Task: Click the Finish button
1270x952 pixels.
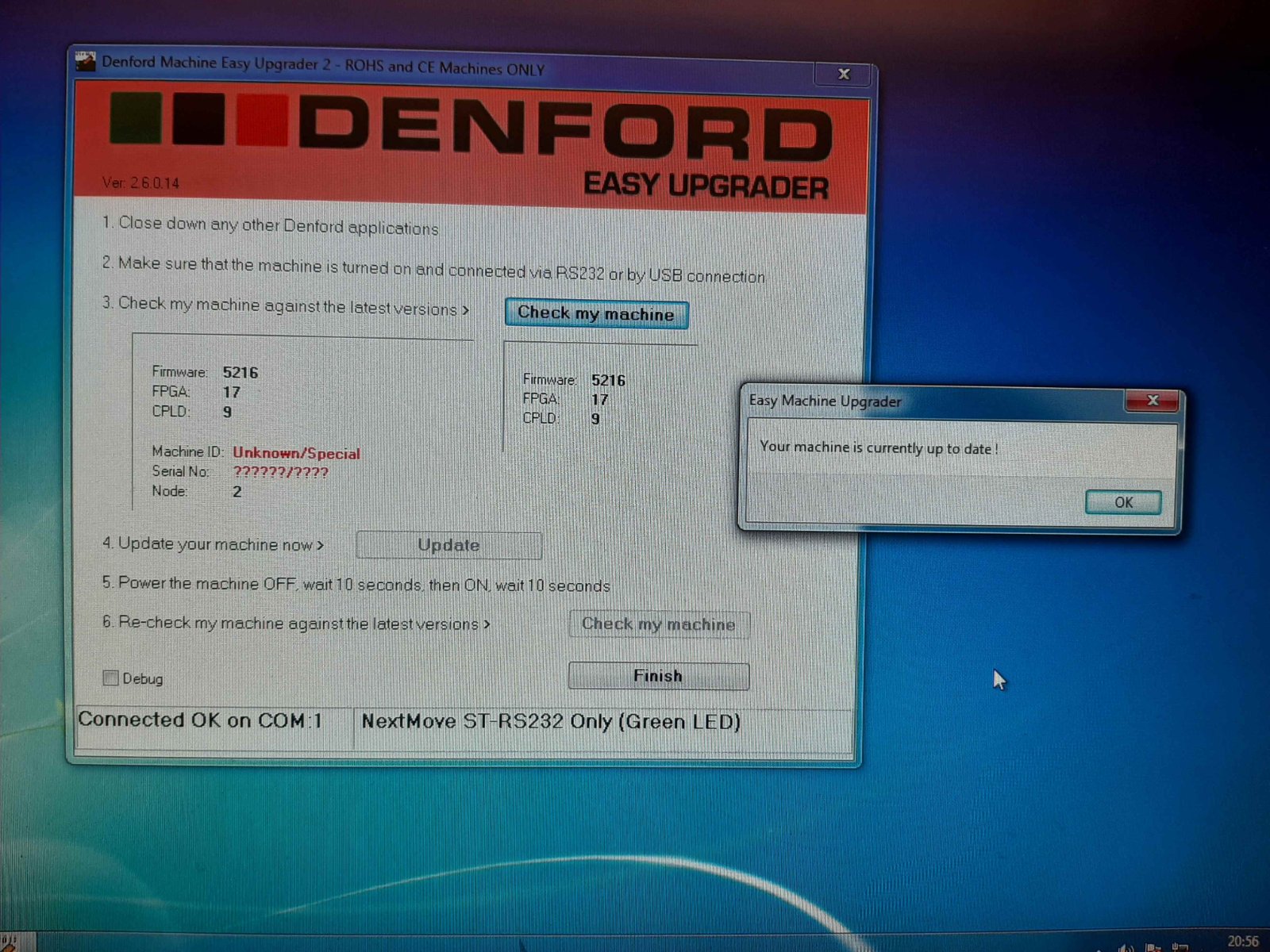Action: coord(658,676)
